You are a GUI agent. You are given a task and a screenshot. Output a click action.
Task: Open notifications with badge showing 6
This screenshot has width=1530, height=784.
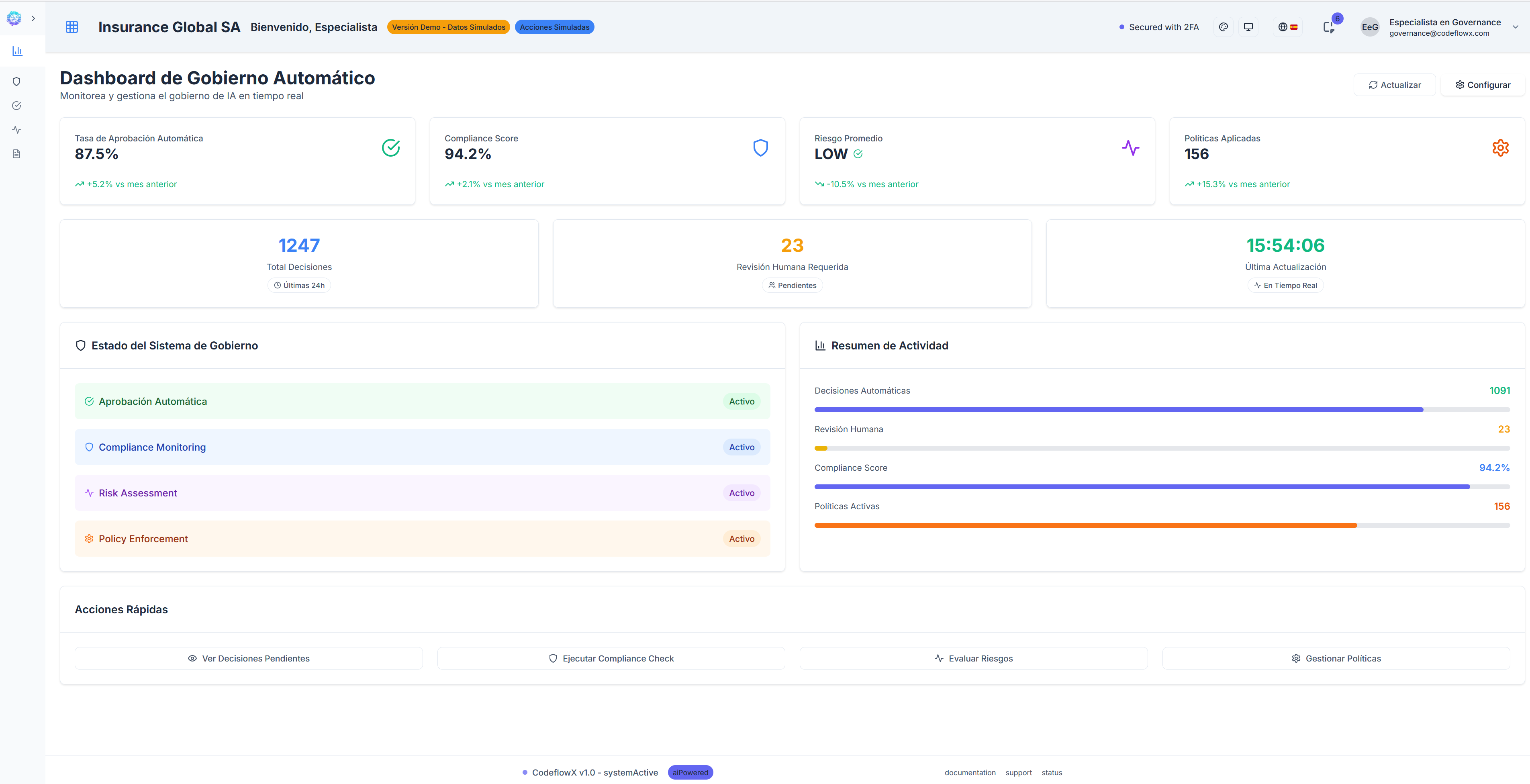[1329, 27]
